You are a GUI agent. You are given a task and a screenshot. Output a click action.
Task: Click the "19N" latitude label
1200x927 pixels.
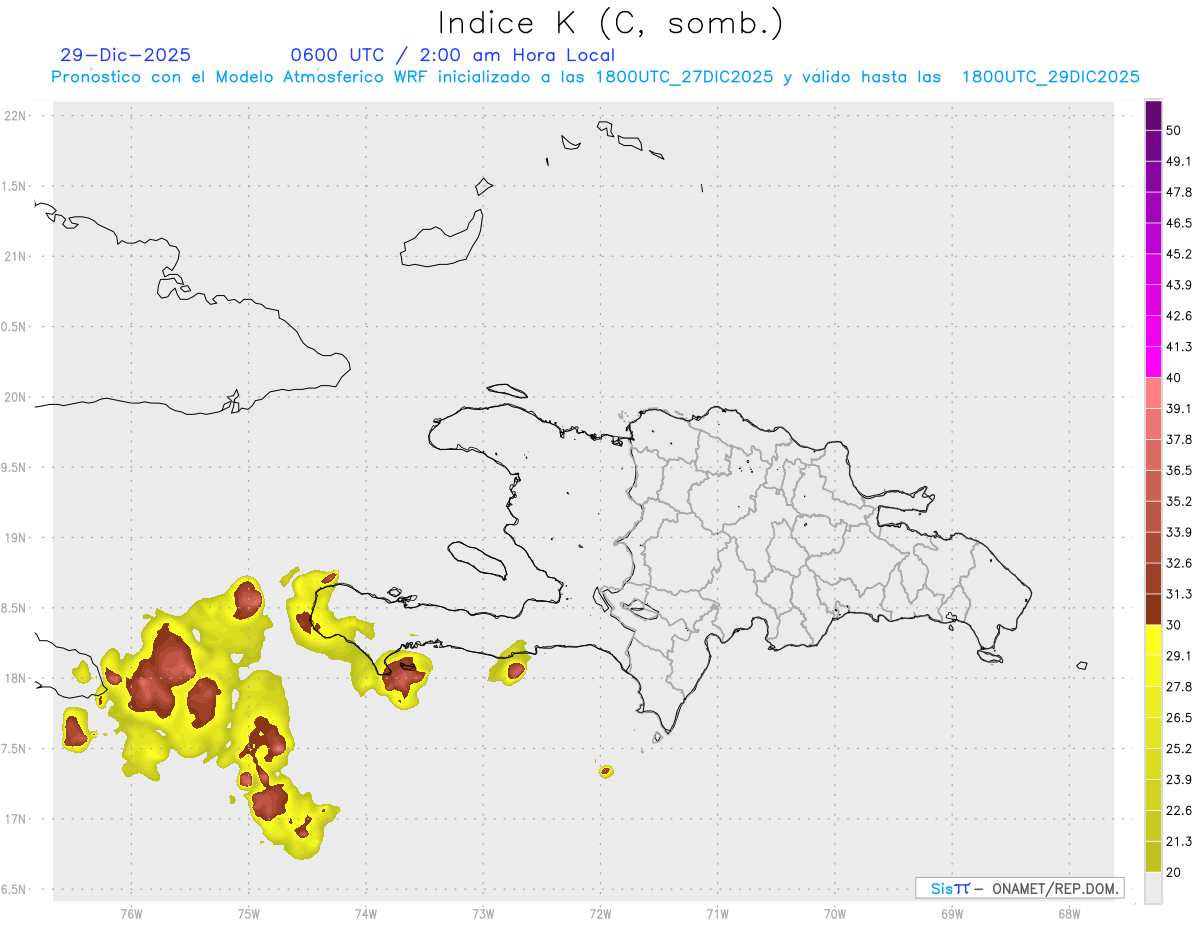17,537
